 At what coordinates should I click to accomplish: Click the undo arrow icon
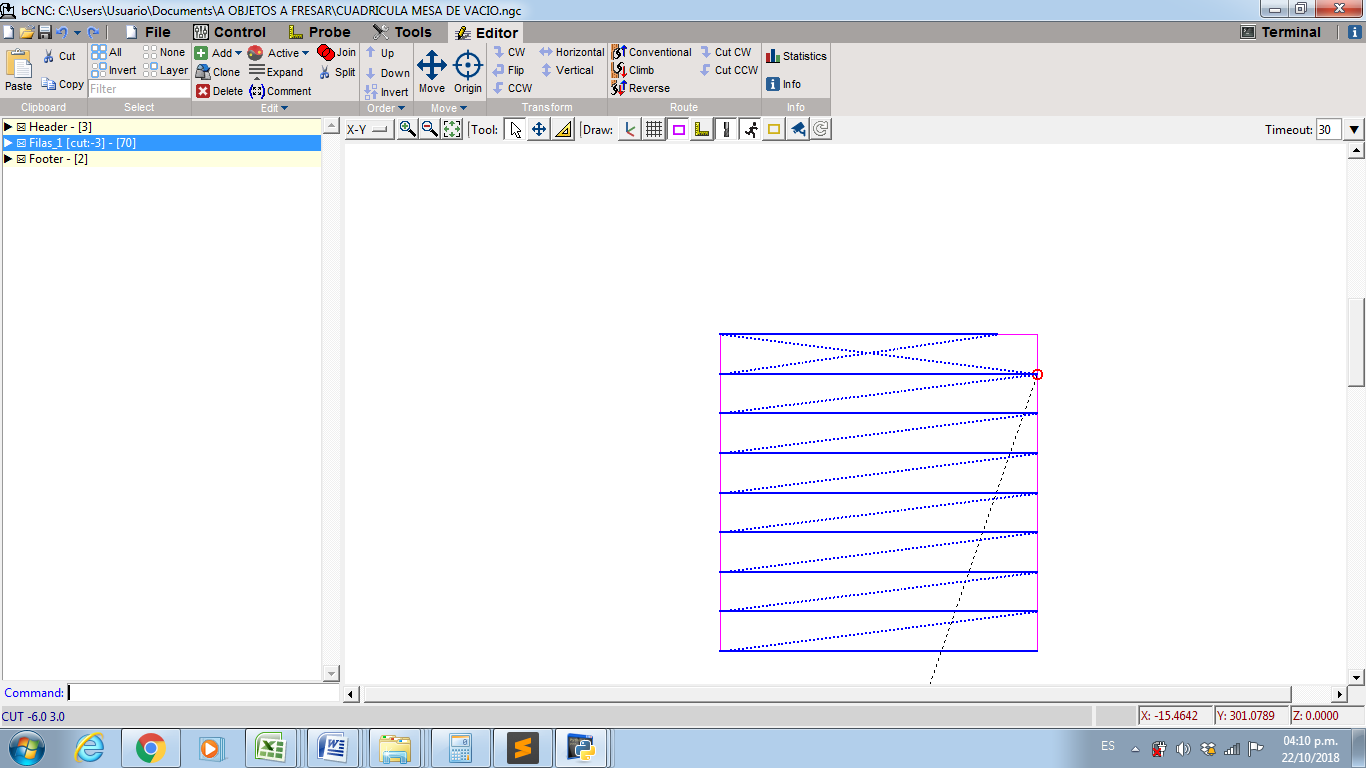tap(62, 32)
